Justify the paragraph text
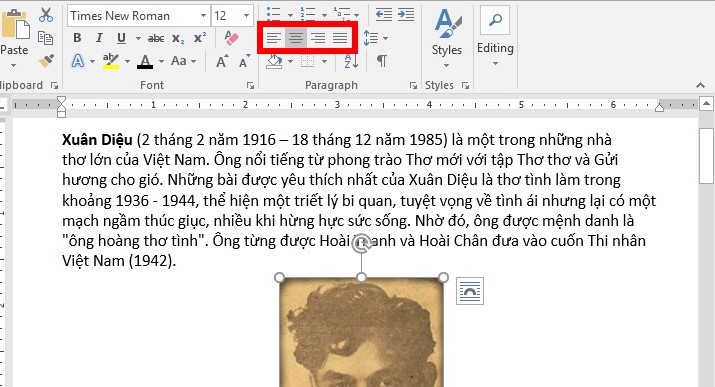715x387 pixels. click(340, 38)
